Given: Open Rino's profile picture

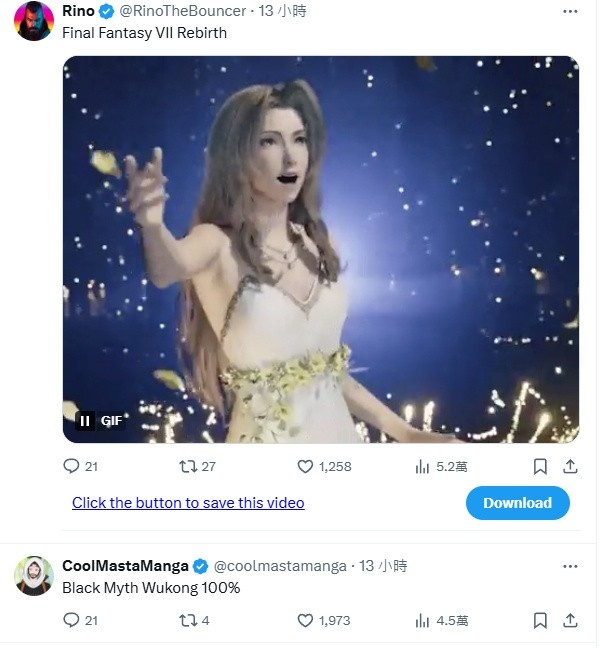Looking at the screenshot, I should (33, 21).
